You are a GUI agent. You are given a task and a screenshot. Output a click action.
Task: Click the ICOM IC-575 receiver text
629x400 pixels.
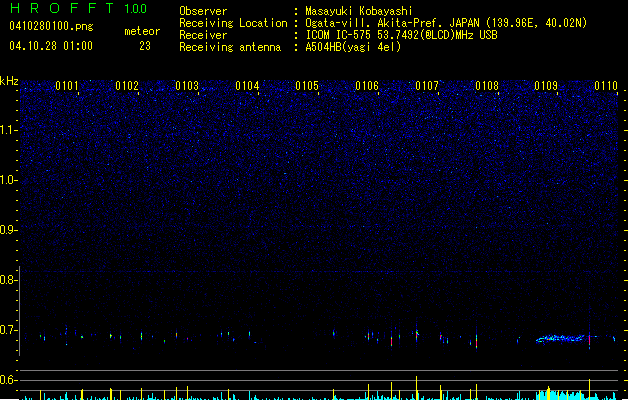pyautogui.click(x=401, y=35)
